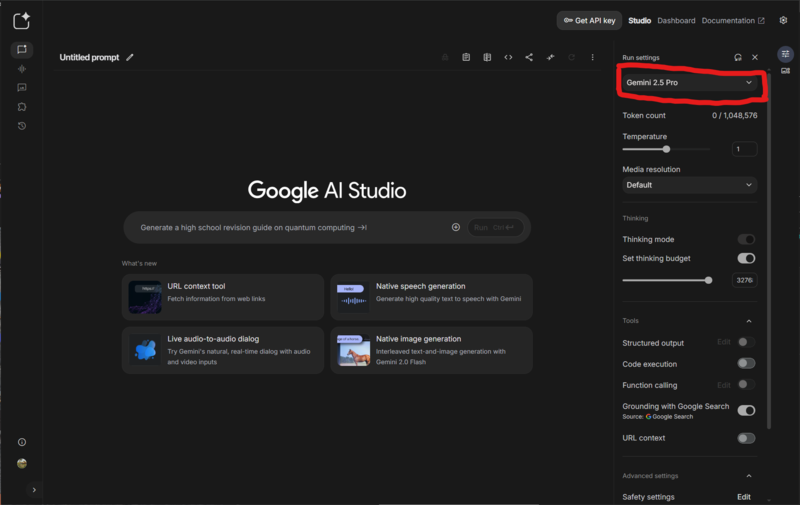Open the Stream audio waveform sidebar icon
Image resolution: width=800 pixels, height=505 pixels.
tap(21, 69)
